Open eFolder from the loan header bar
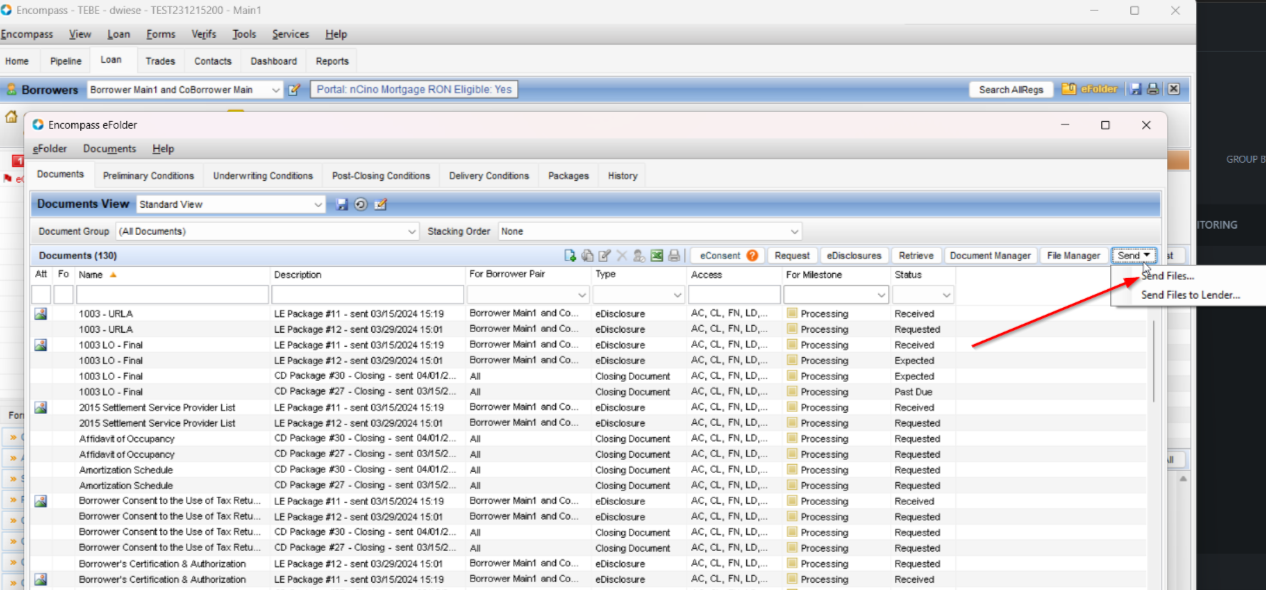Screen dimensions: 1266x590 tap(1090, 89)
